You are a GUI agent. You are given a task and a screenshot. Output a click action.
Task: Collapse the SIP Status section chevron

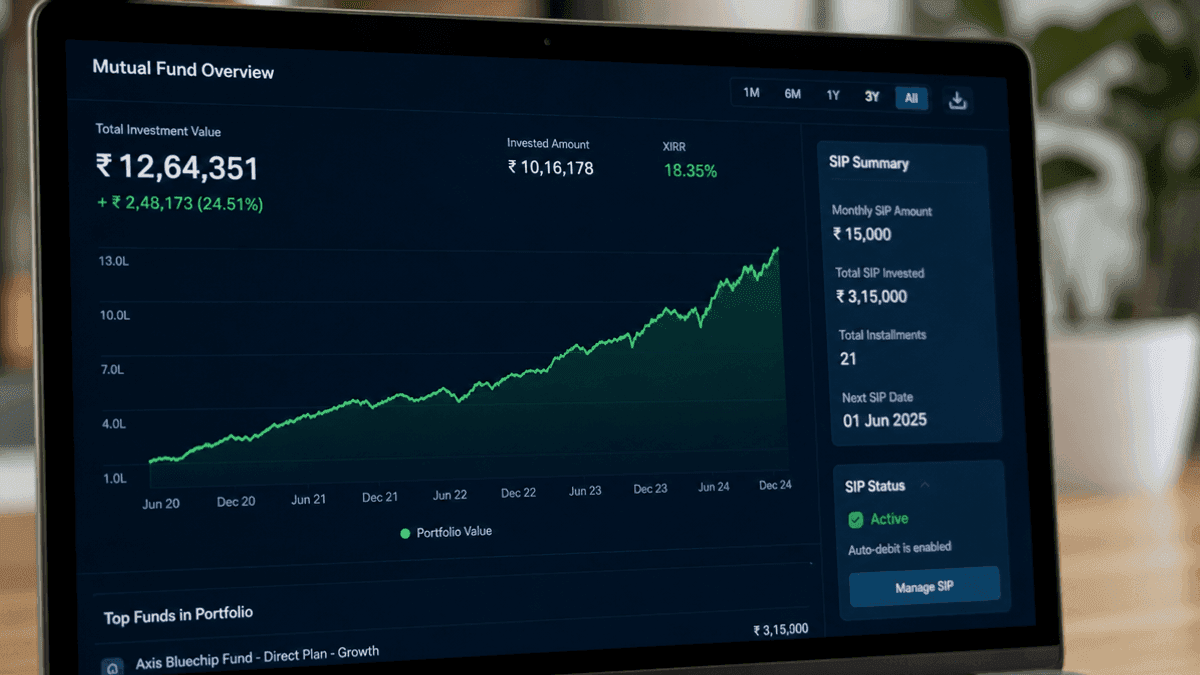(x=925, y=485)
